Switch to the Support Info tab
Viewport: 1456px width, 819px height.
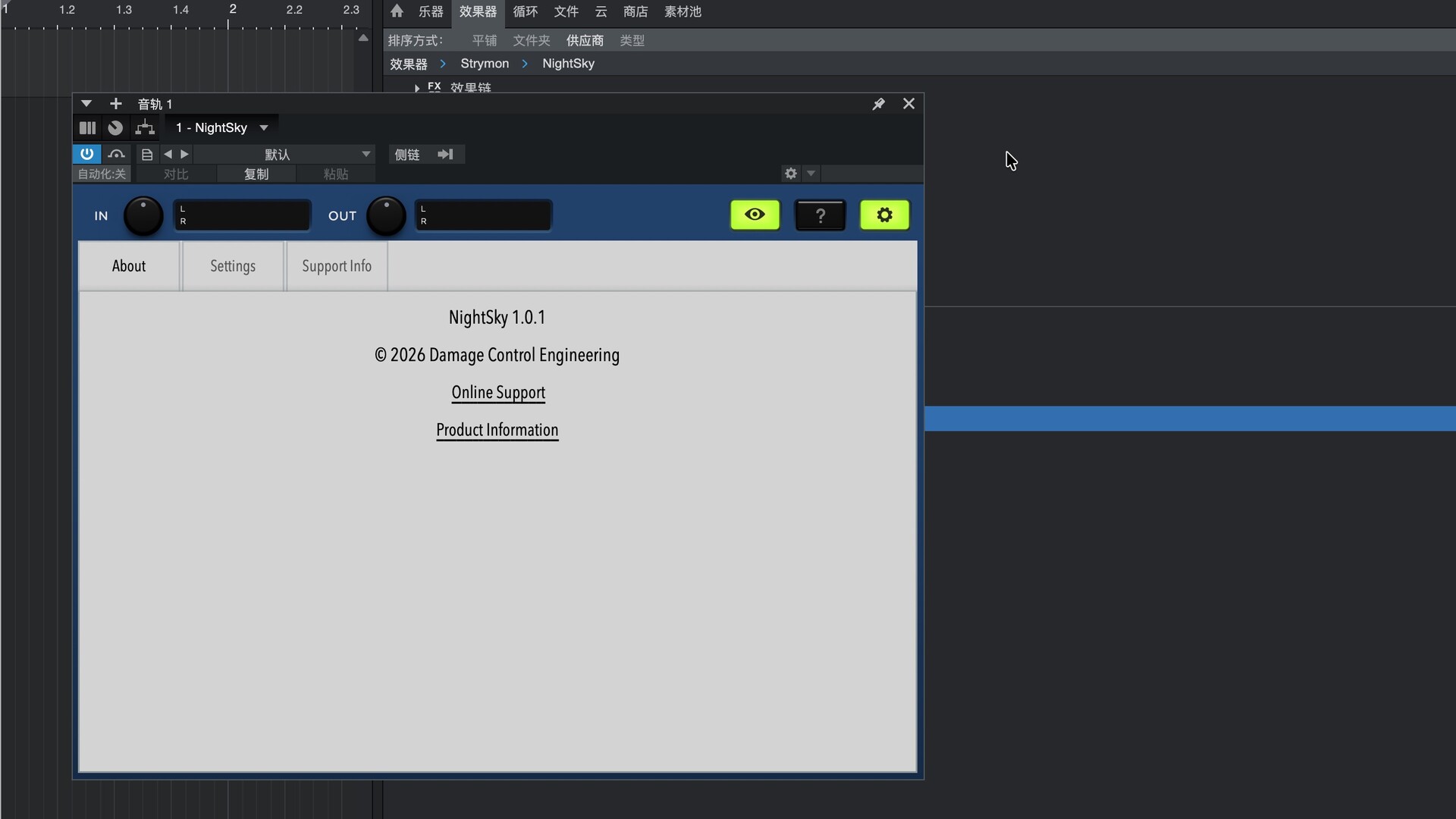tap(337, 266)
